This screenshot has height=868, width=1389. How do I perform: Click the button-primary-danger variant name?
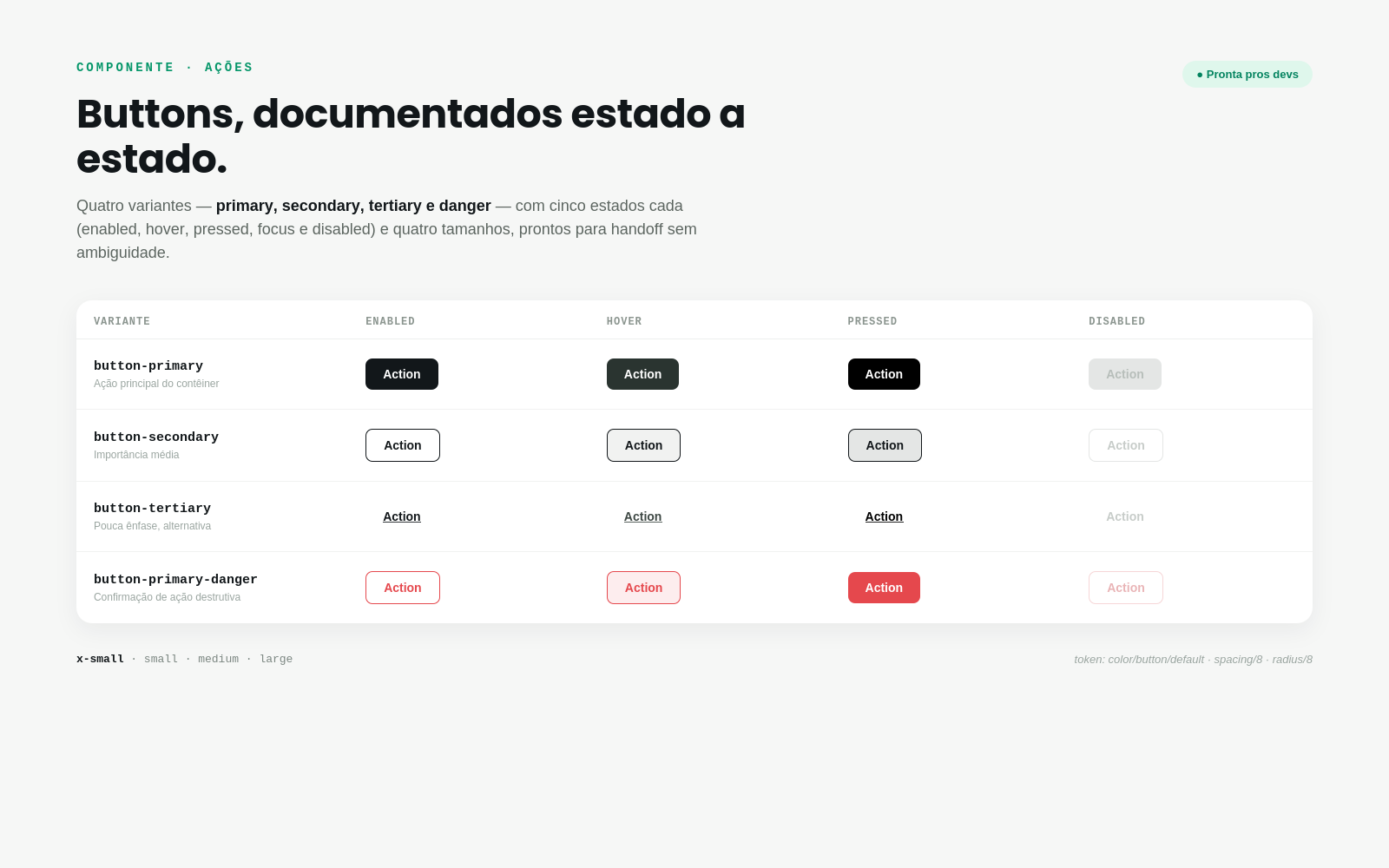coord(175,580)
